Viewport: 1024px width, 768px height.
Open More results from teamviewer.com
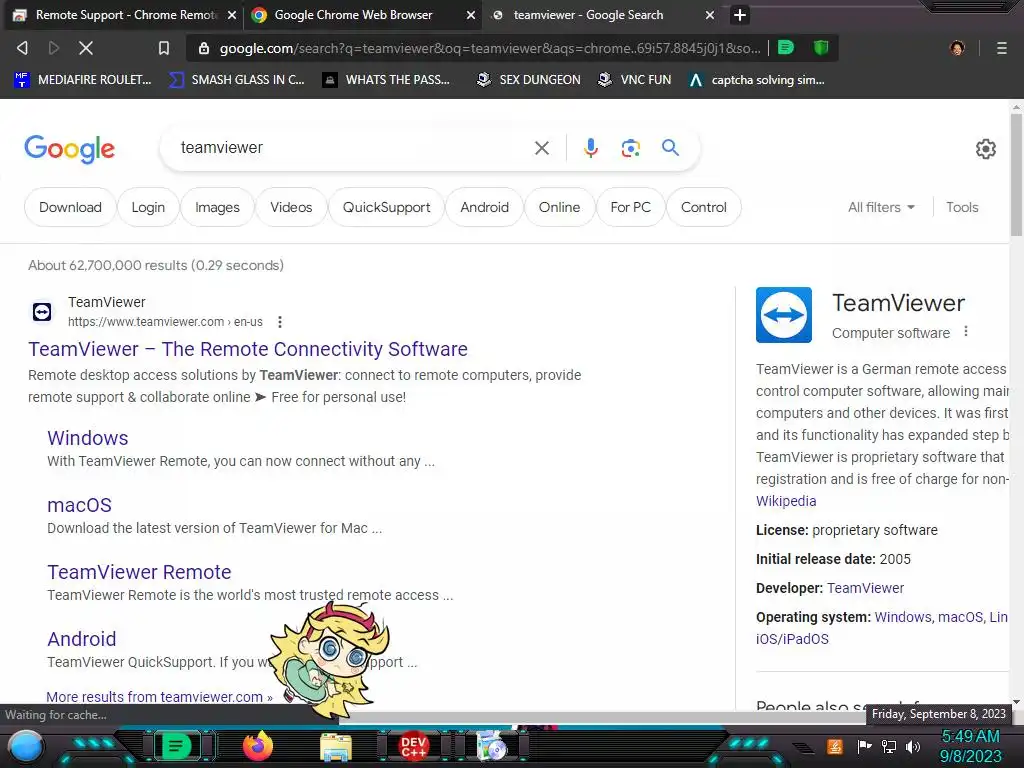[159, 697]
